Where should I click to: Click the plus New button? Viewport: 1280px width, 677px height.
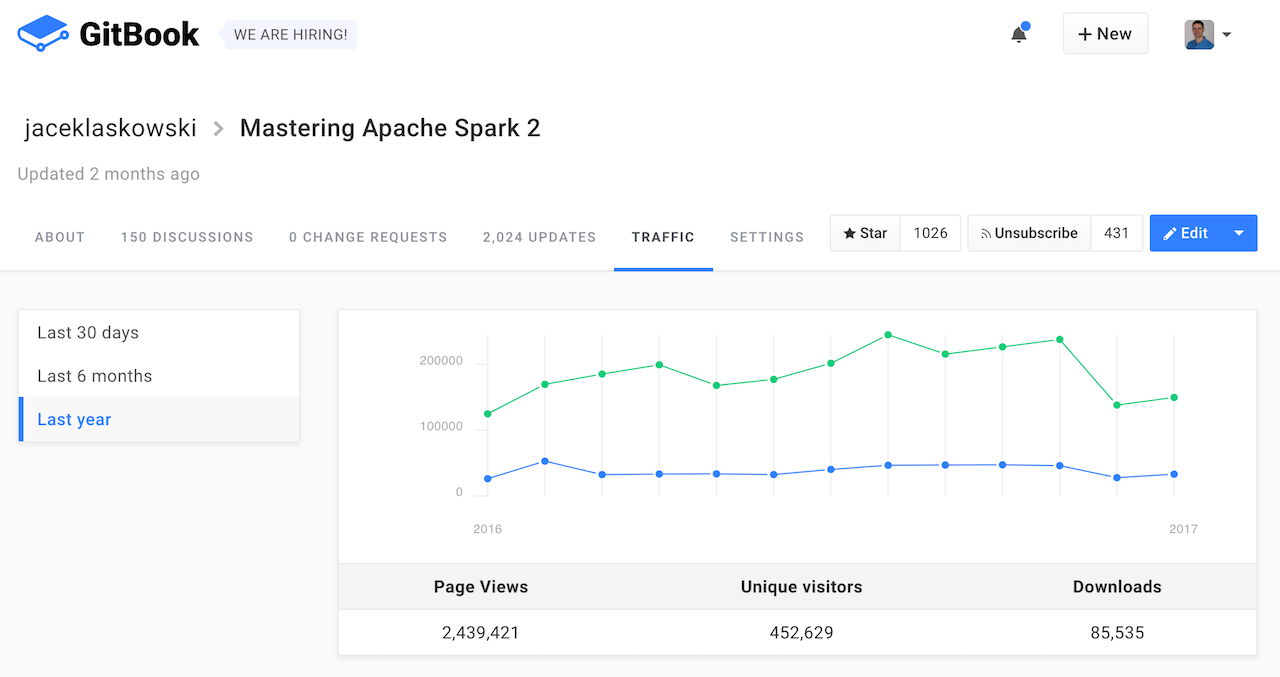point(1105,34)
